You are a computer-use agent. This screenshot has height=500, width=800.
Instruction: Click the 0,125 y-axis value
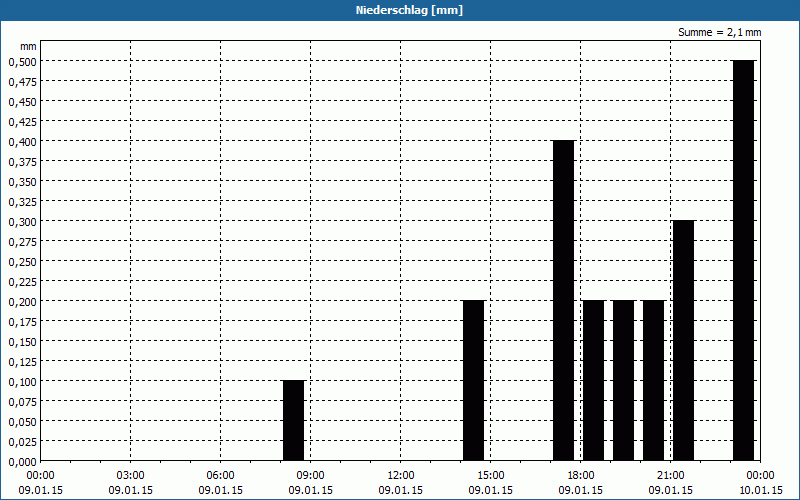pyautogui.click(x=22, y=362)
